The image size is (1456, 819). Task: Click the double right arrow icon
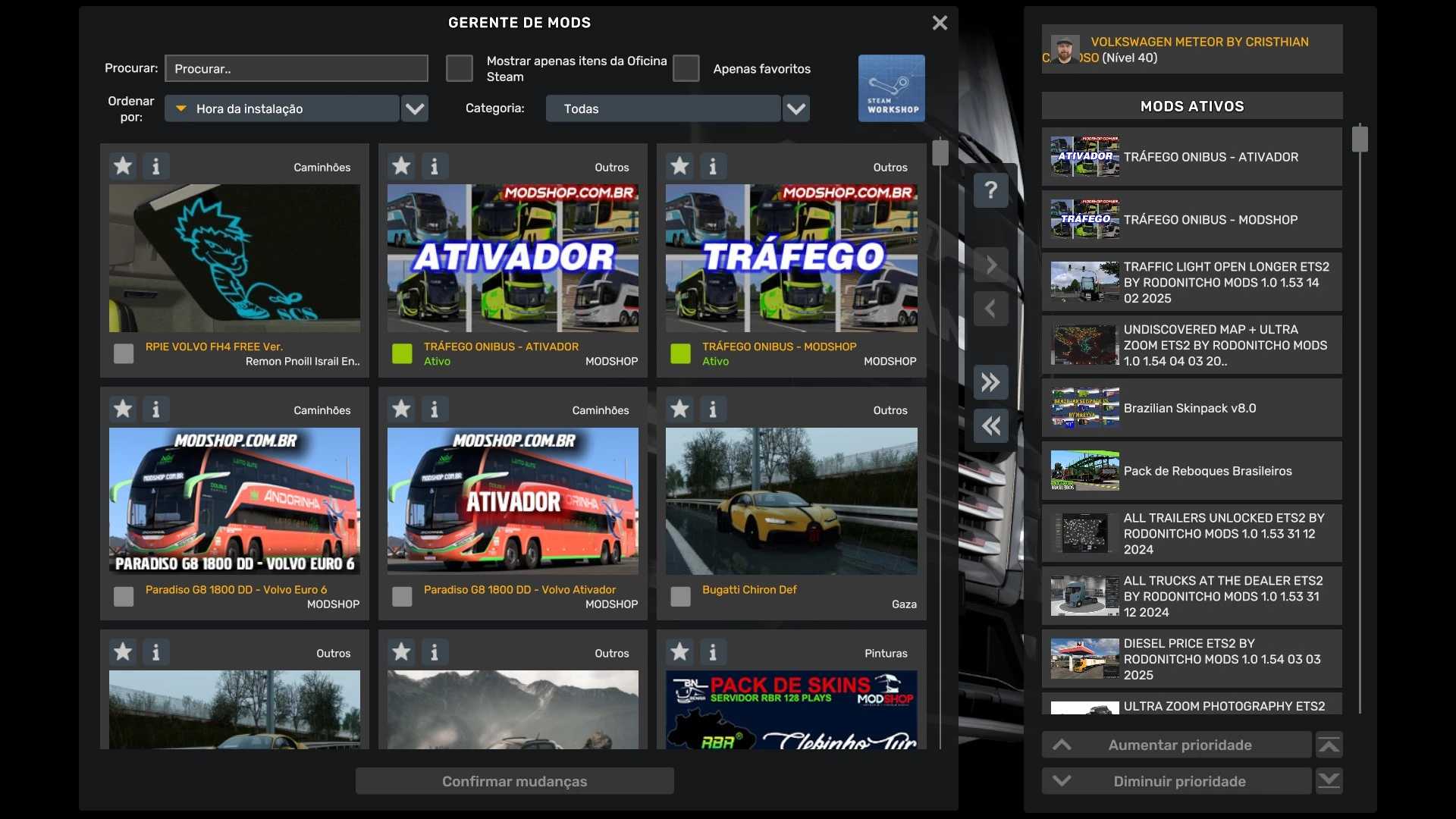tap(990, 382)
